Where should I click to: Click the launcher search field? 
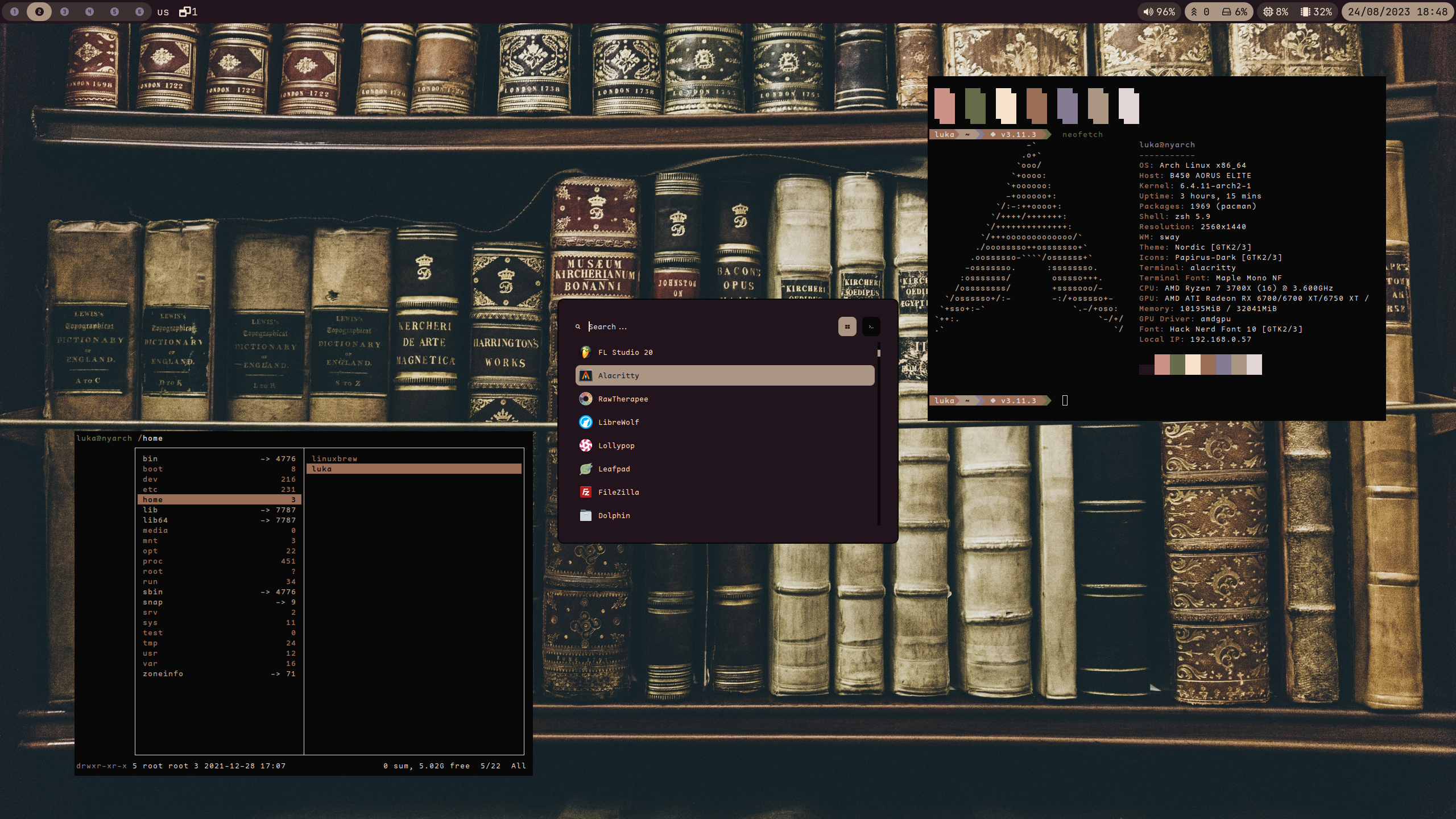(x=705, y=326)
